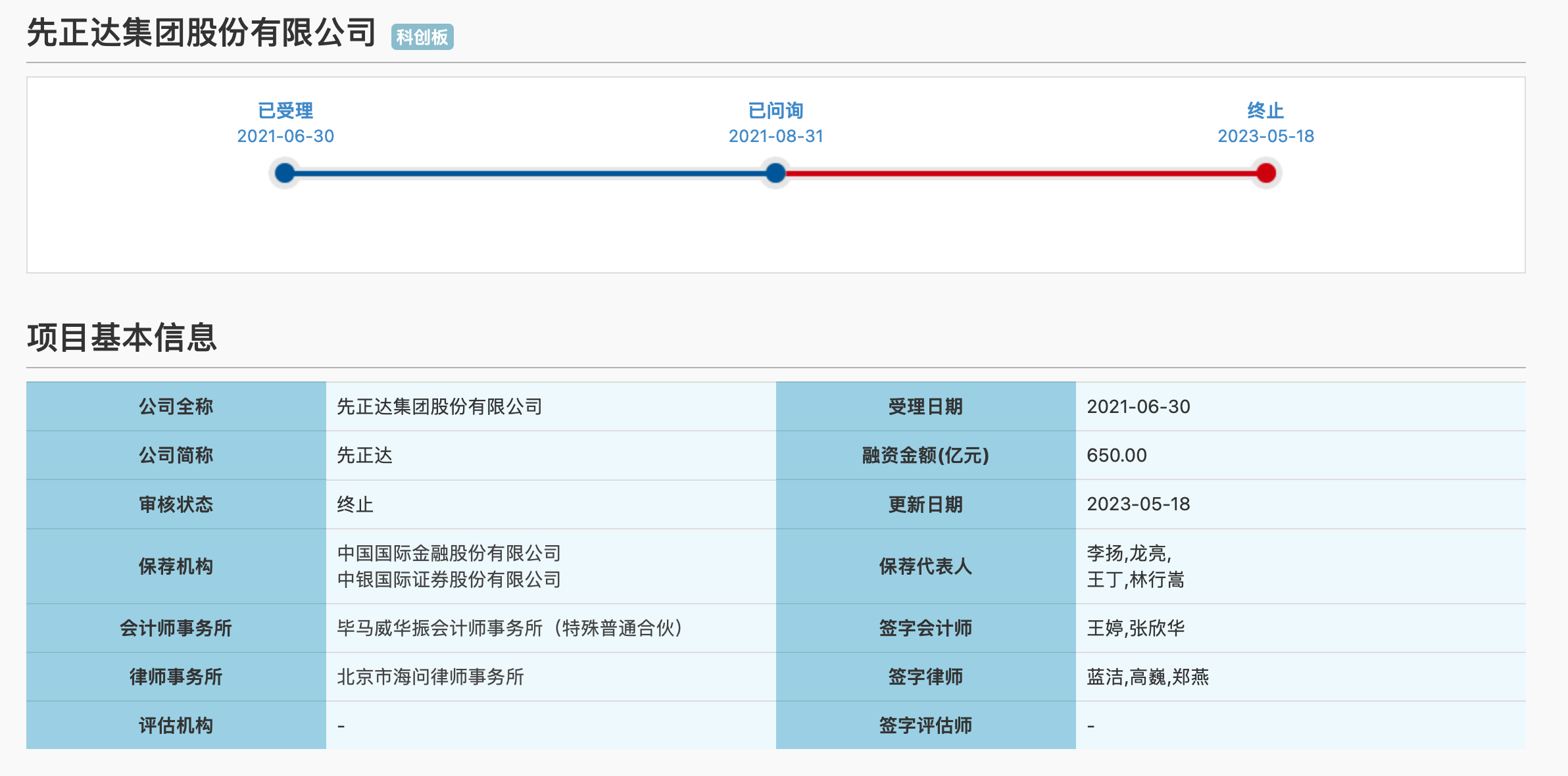Click the 保荐代表人 header cell
The width and height of the screenshot is (1568, 776).
coord(925,566)
